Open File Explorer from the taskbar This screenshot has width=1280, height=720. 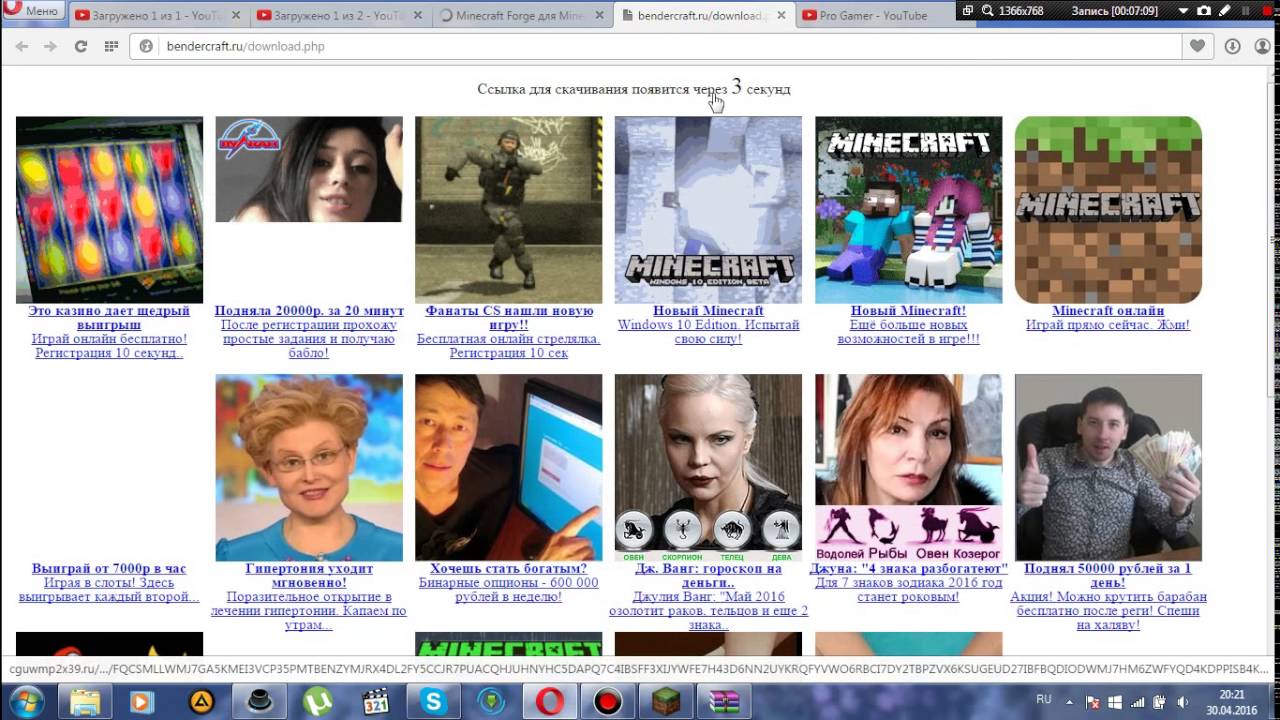[85, 702]
